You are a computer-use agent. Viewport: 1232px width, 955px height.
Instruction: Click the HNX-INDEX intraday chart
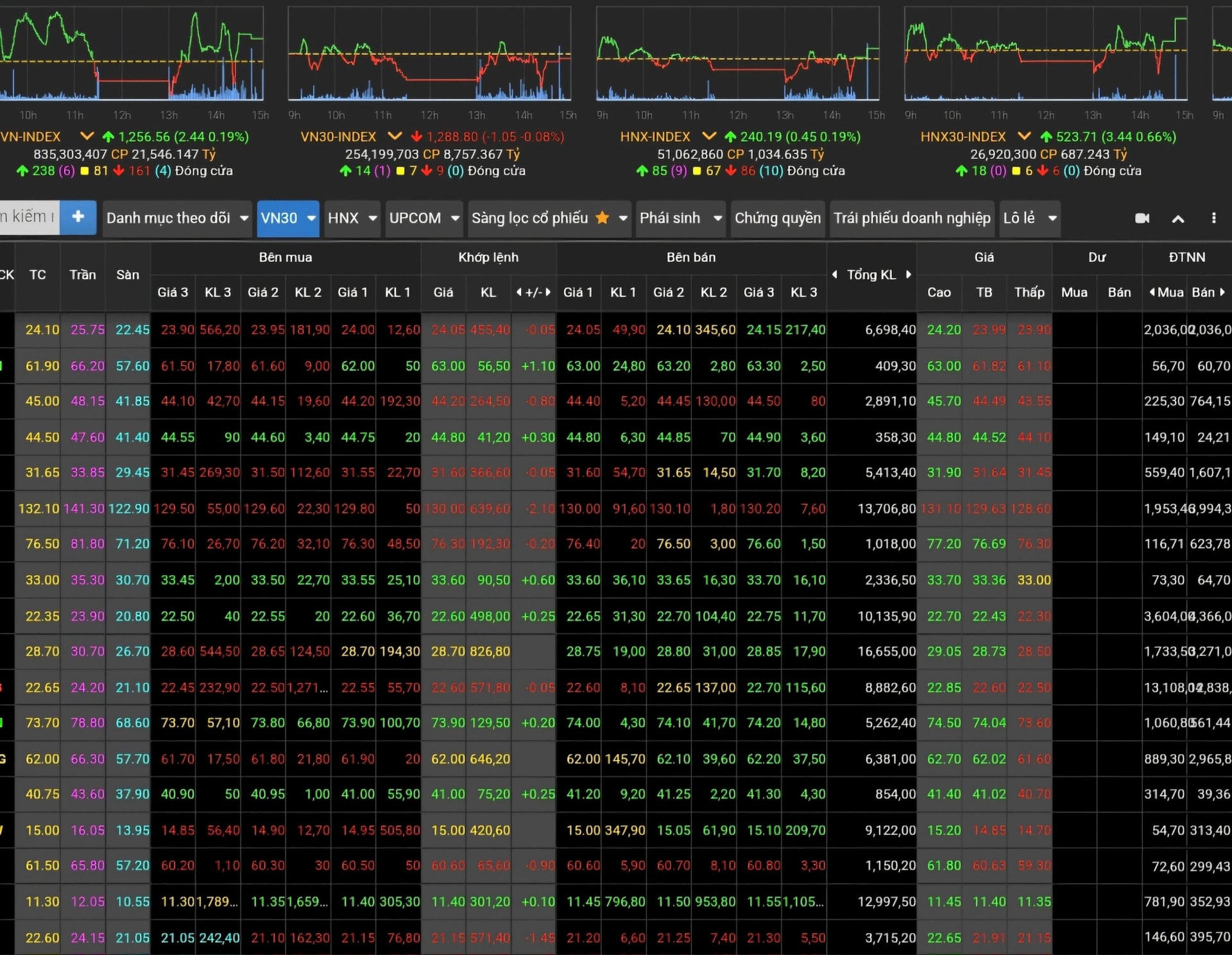[737, 53]
